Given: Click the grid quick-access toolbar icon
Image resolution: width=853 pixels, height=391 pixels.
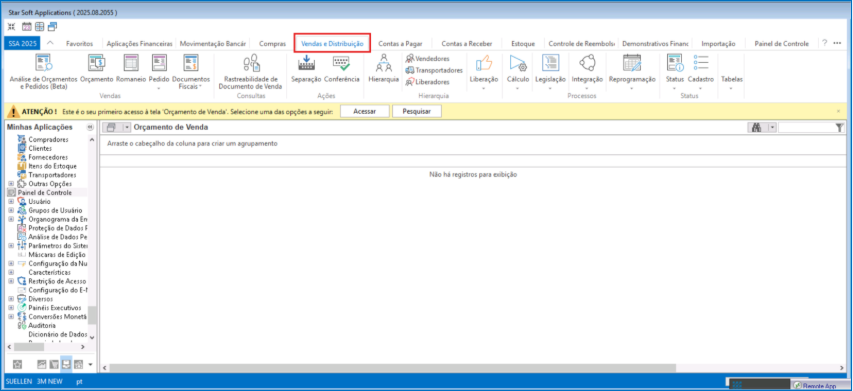Looking at the screenshot, I should pos(39,26).
